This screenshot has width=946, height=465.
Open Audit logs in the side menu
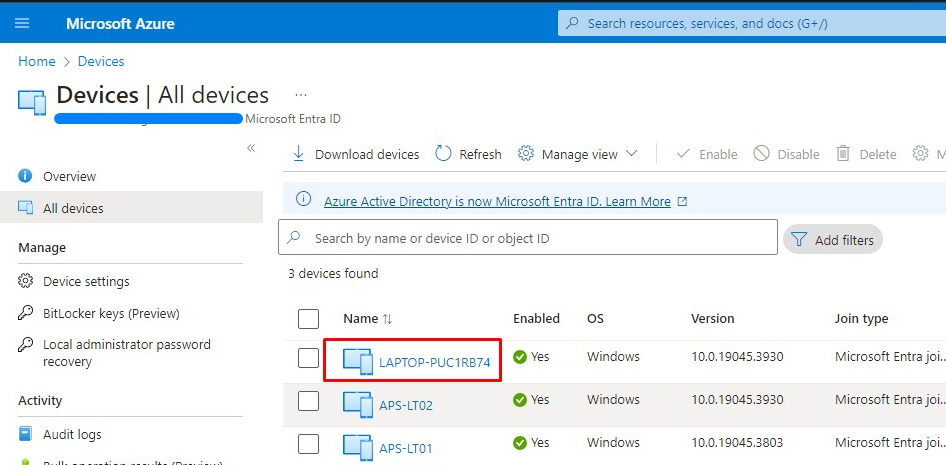point(72,434)
